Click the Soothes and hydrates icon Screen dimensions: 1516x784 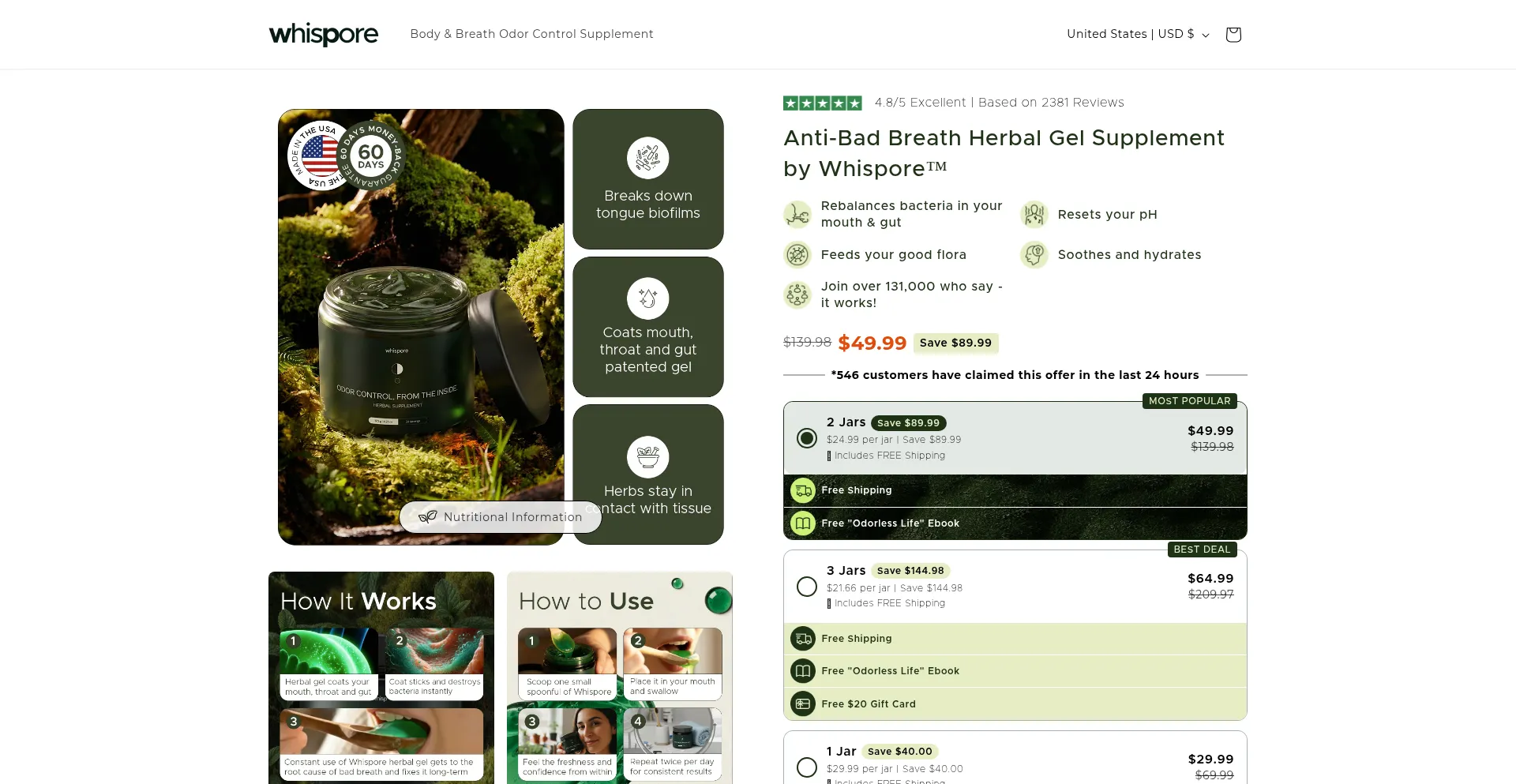[x=1034, y=254]
